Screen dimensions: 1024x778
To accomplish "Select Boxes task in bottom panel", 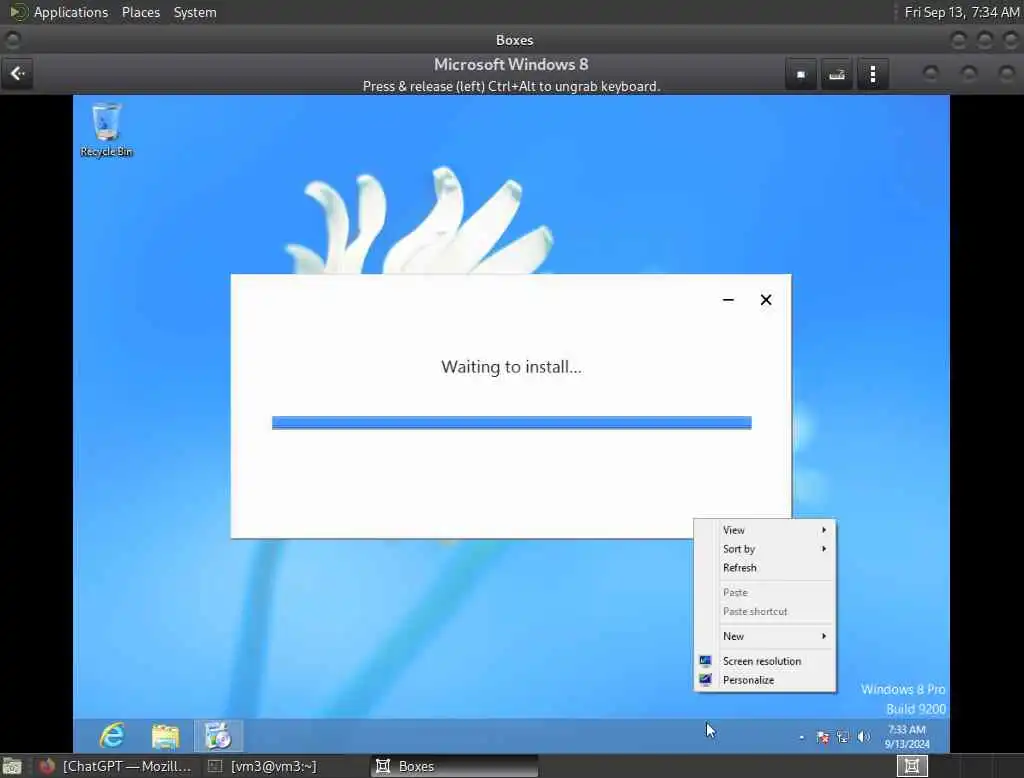I will click(455, 766).
